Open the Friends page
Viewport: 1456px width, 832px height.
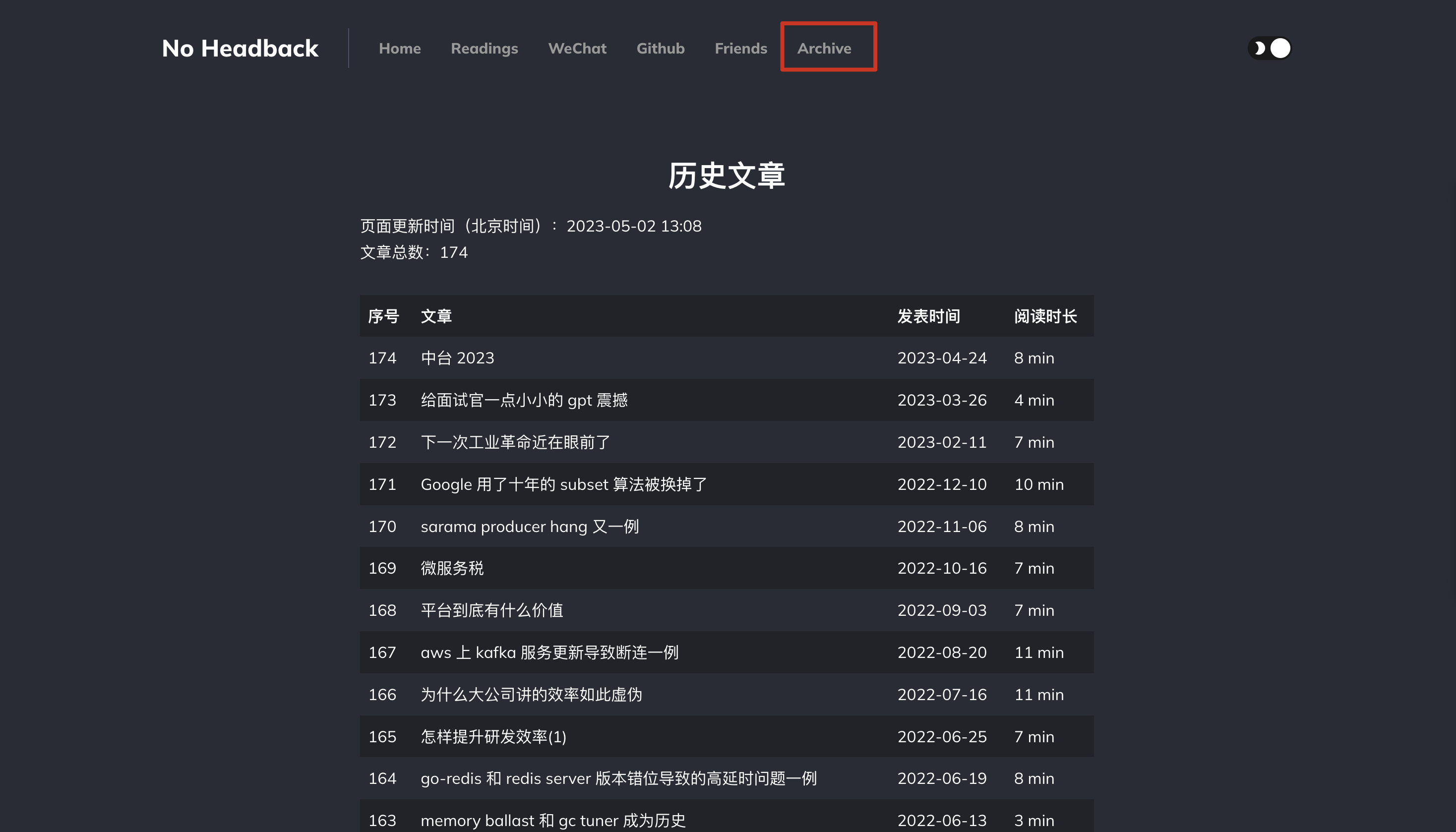[740, 49]
